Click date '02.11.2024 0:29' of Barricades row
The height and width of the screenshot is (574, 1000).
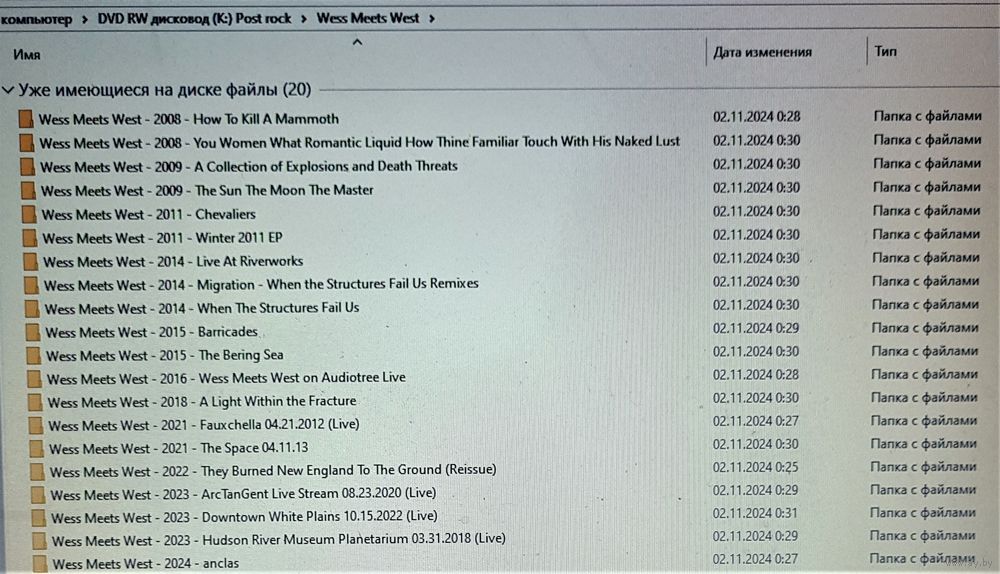click(x=756, y=328)
